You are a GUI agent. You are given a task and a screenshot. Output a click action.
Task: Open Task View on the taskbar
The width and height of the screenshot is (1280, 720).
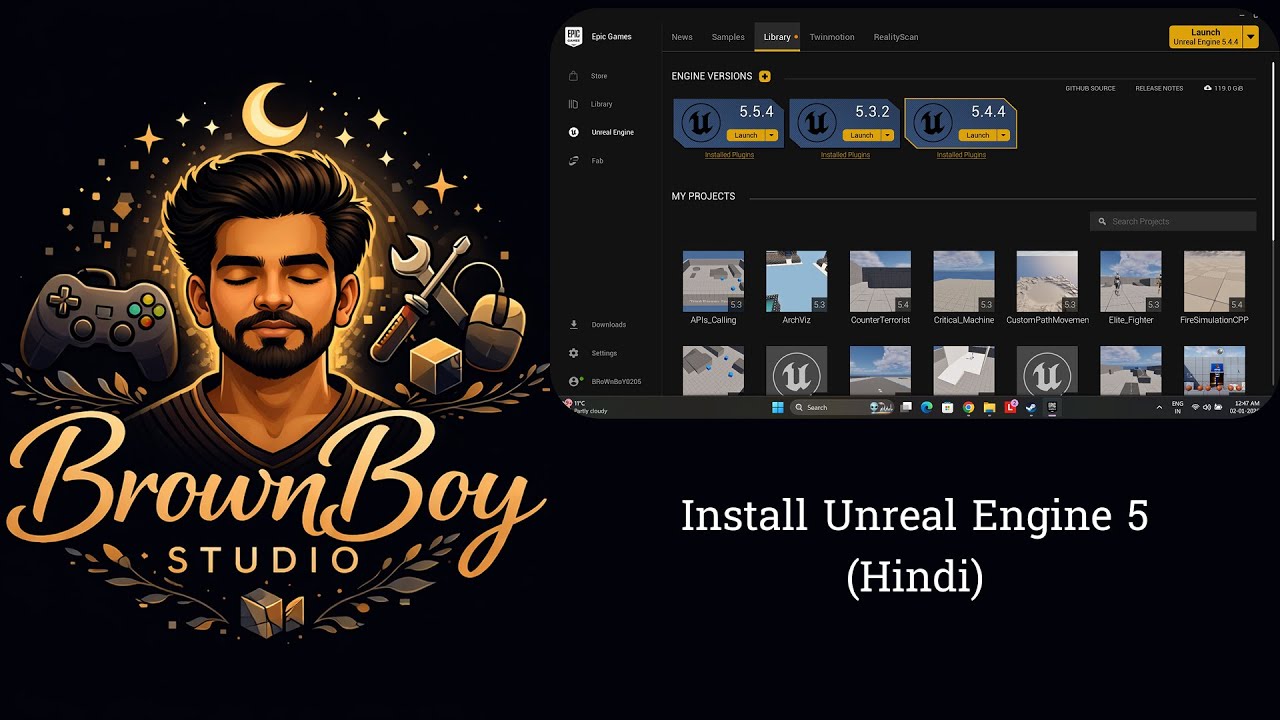(x=906, y=407)
